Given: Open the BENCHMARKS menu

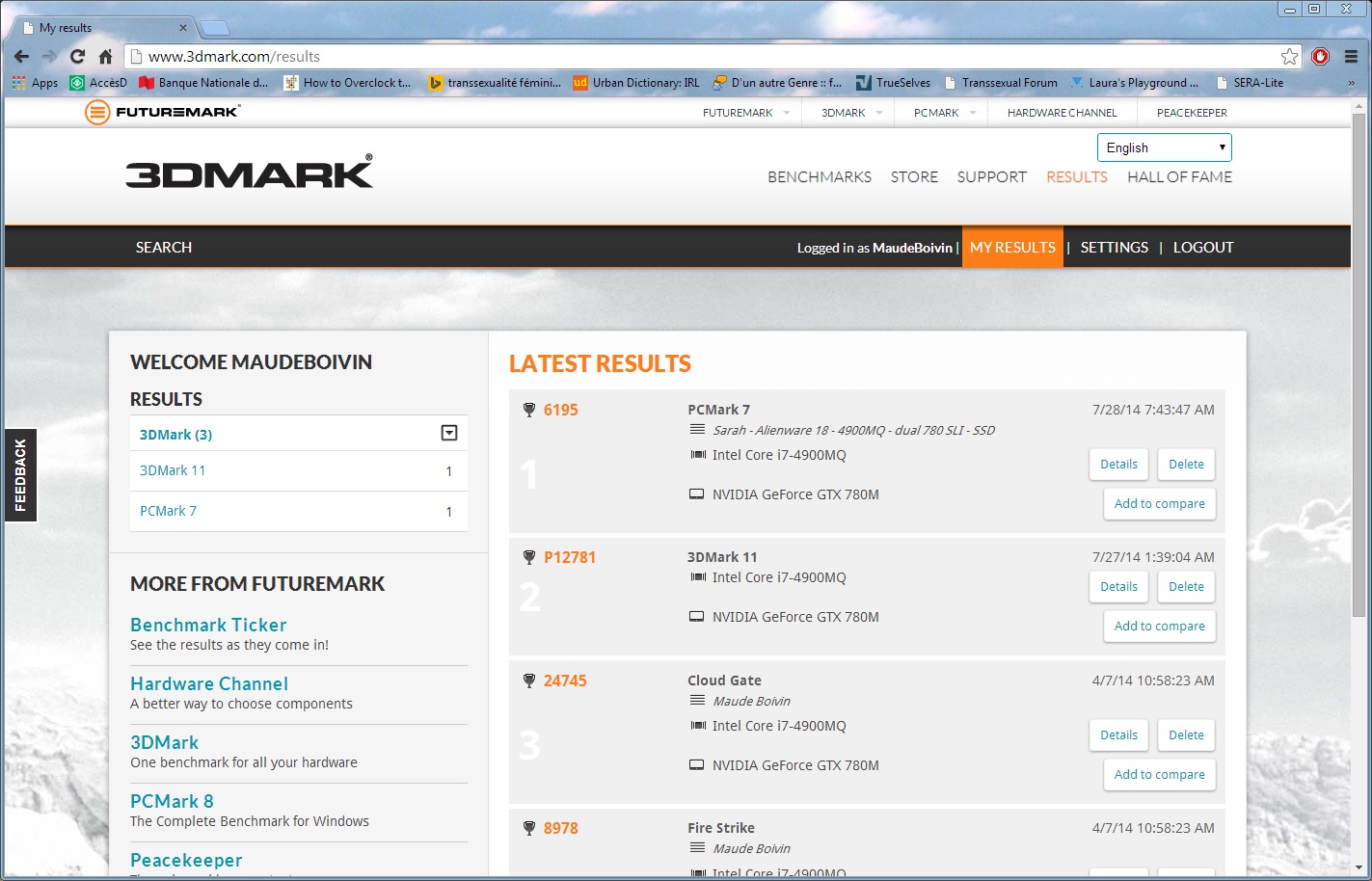Looking at the screenshot, I should click(x=820, y=177).
